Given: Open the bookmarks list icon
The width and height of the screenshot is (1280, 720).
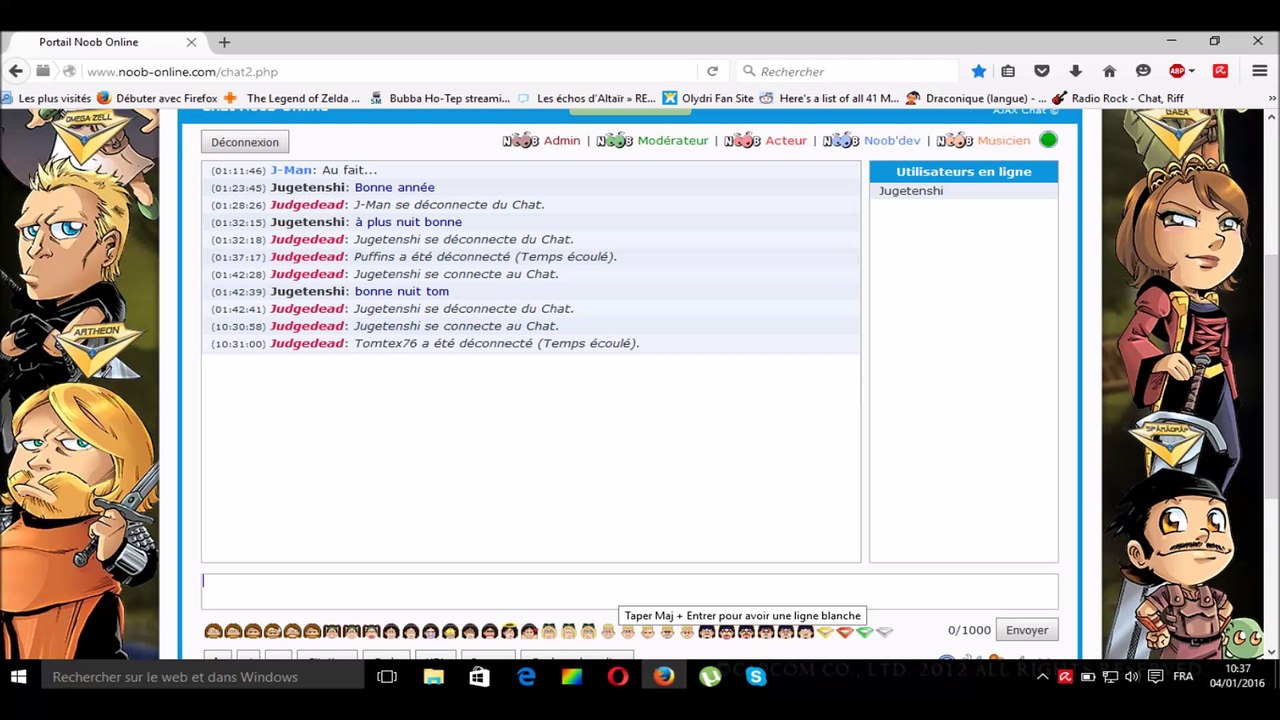Looking at the screenshot, I should [x=1008, y=71].
